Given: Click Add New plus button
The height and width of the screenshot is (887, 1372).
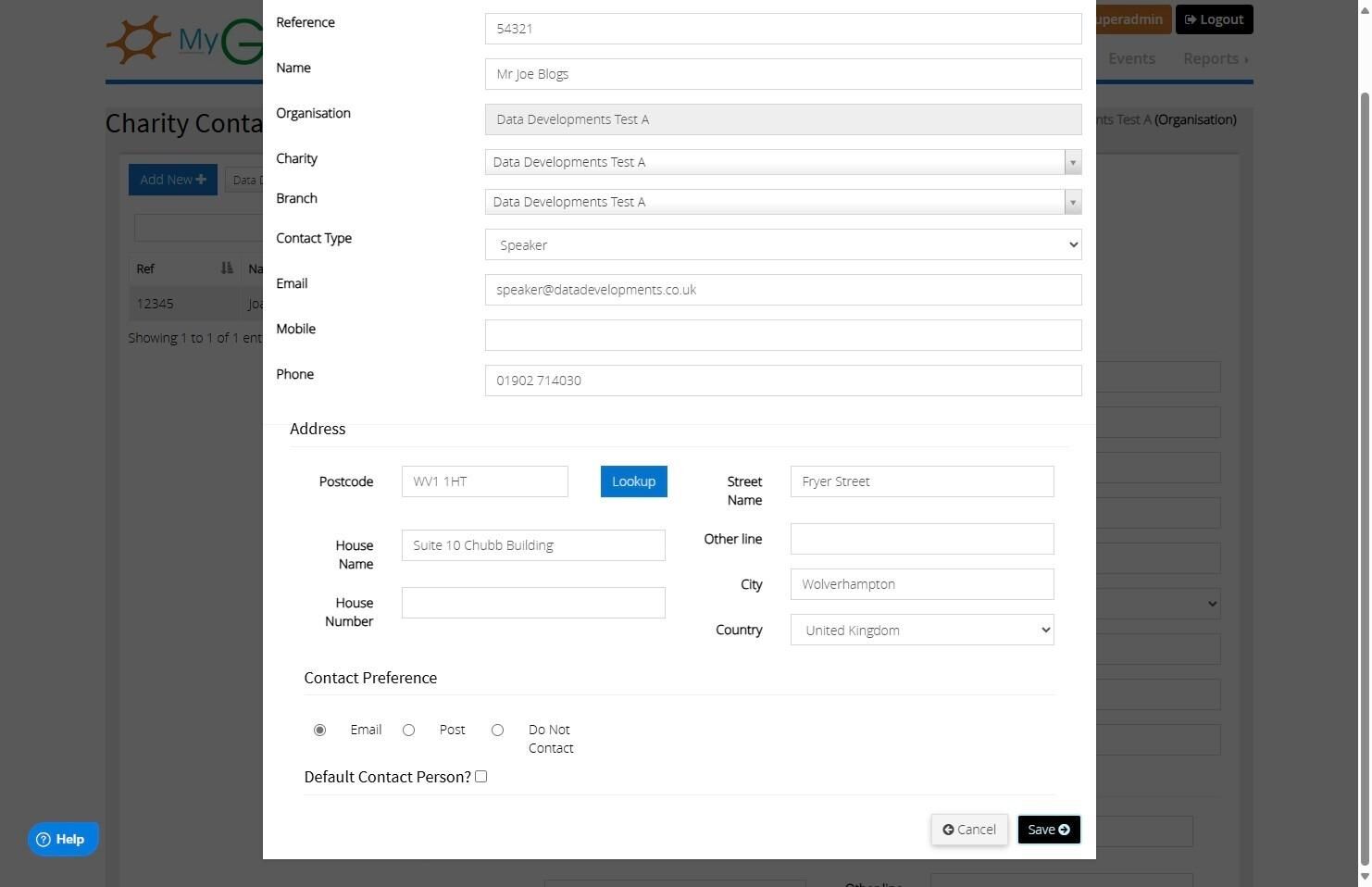Looking at the screenshot, I should 173,180.
